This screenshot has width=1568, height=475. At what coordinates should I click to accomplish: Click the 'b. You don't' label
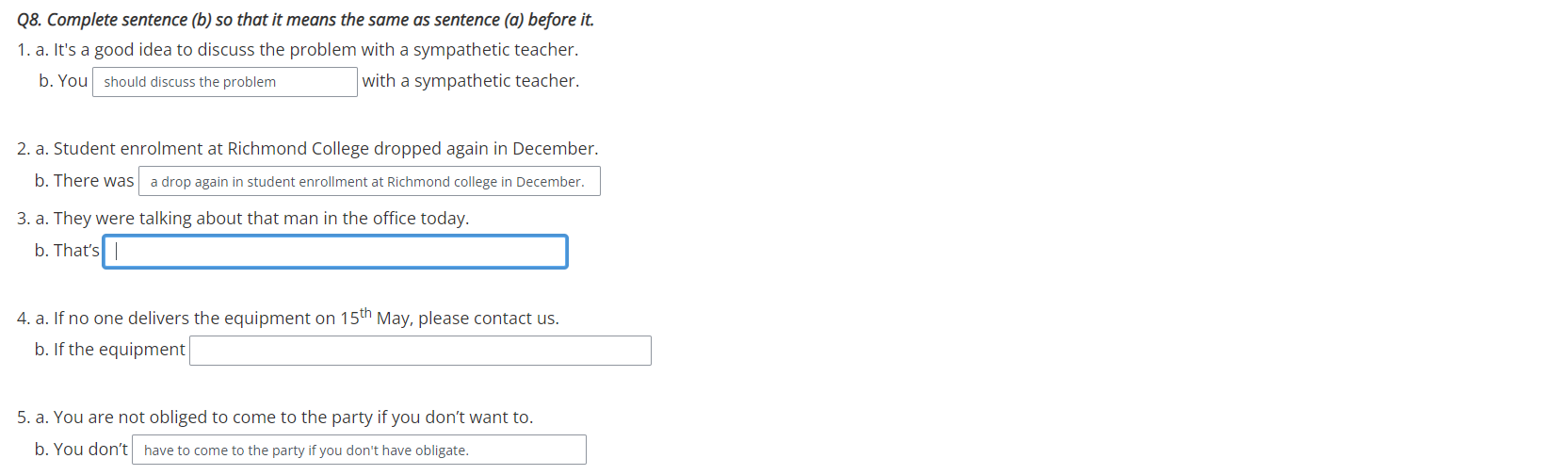tap(81, 450)
